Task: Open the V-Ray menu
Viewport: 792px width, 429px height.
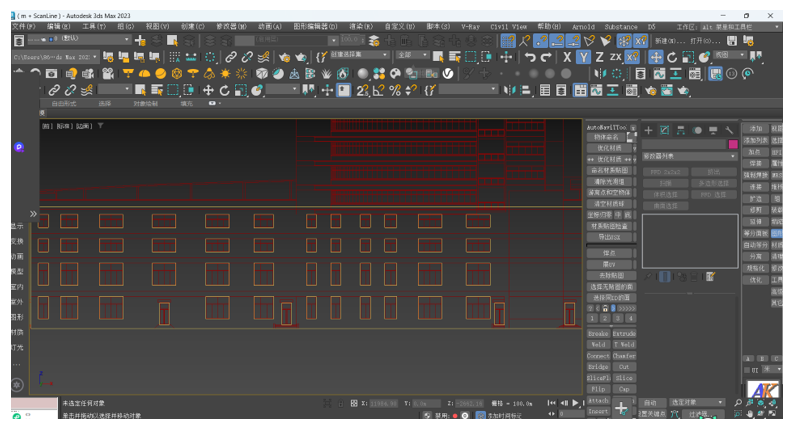Action: [470, 27]
